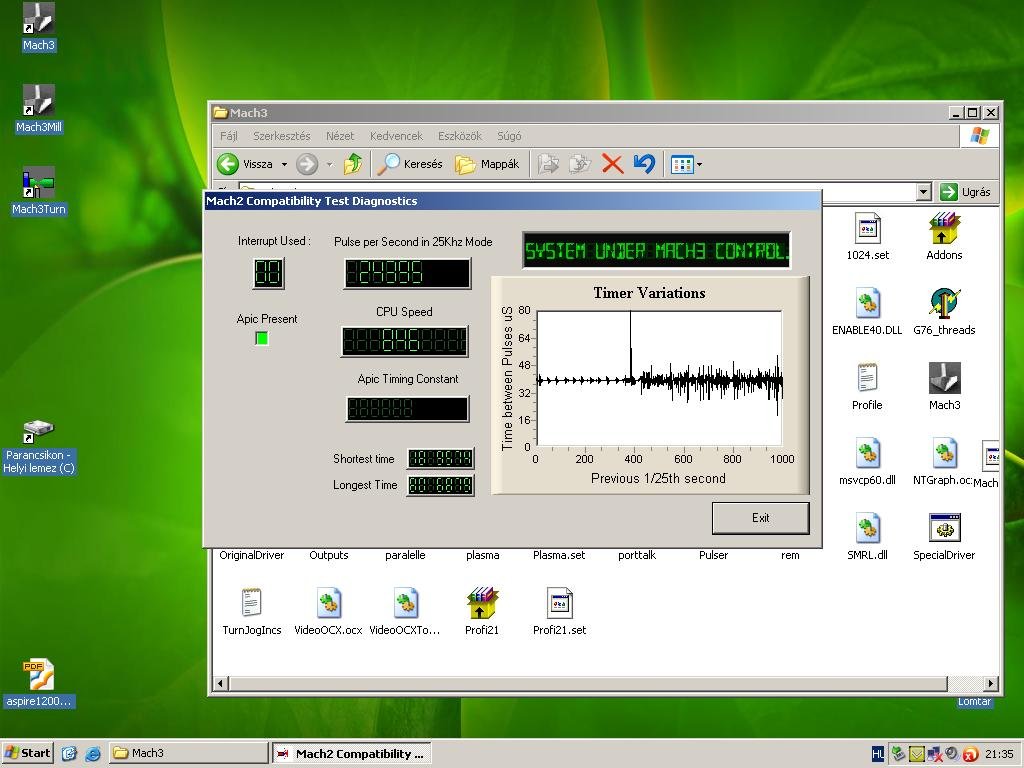
Task: Open the Kedvencek menu
Action: point(396,136)
